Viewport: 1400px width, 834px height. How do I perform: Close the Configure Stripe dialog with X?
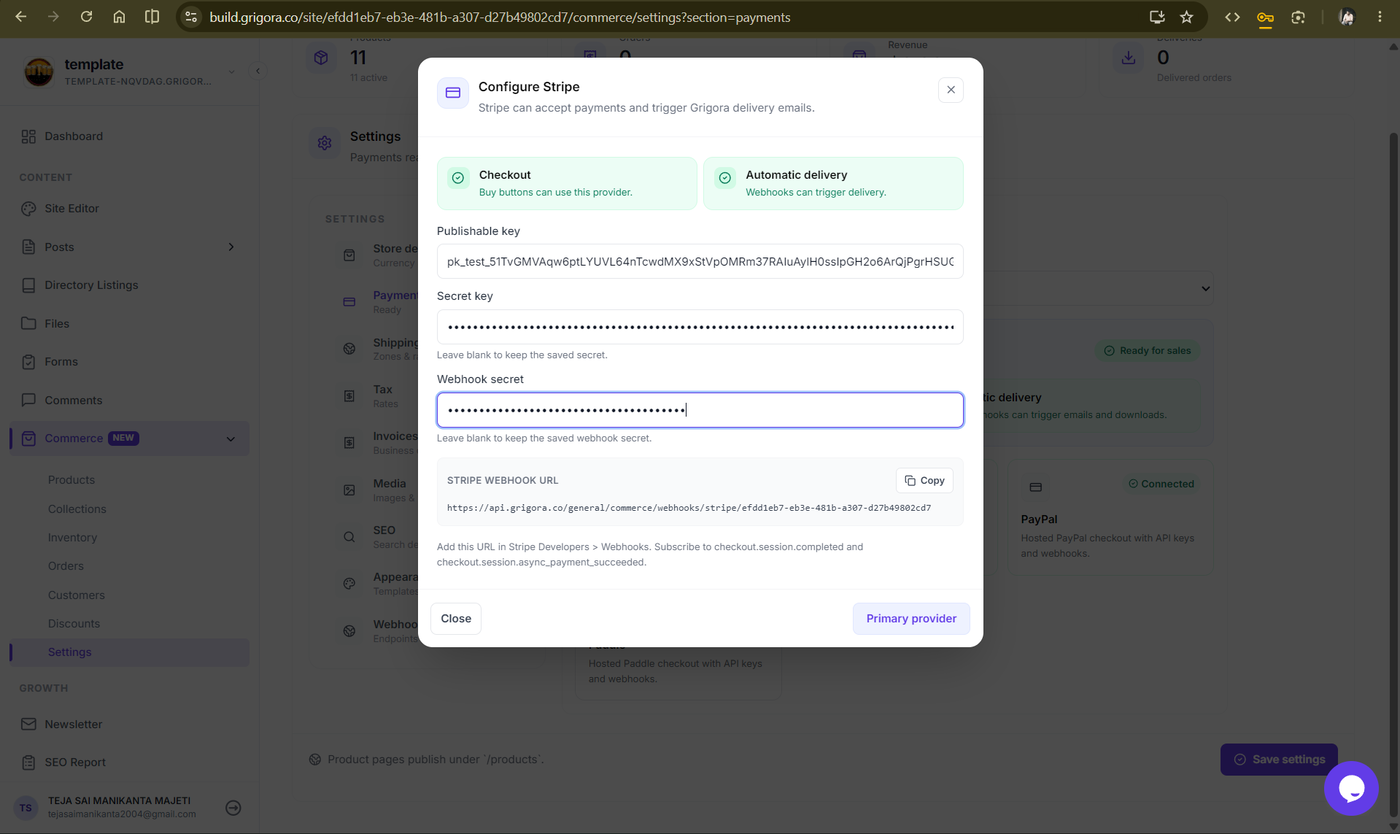pyautogui.click(x=951, y=90)
